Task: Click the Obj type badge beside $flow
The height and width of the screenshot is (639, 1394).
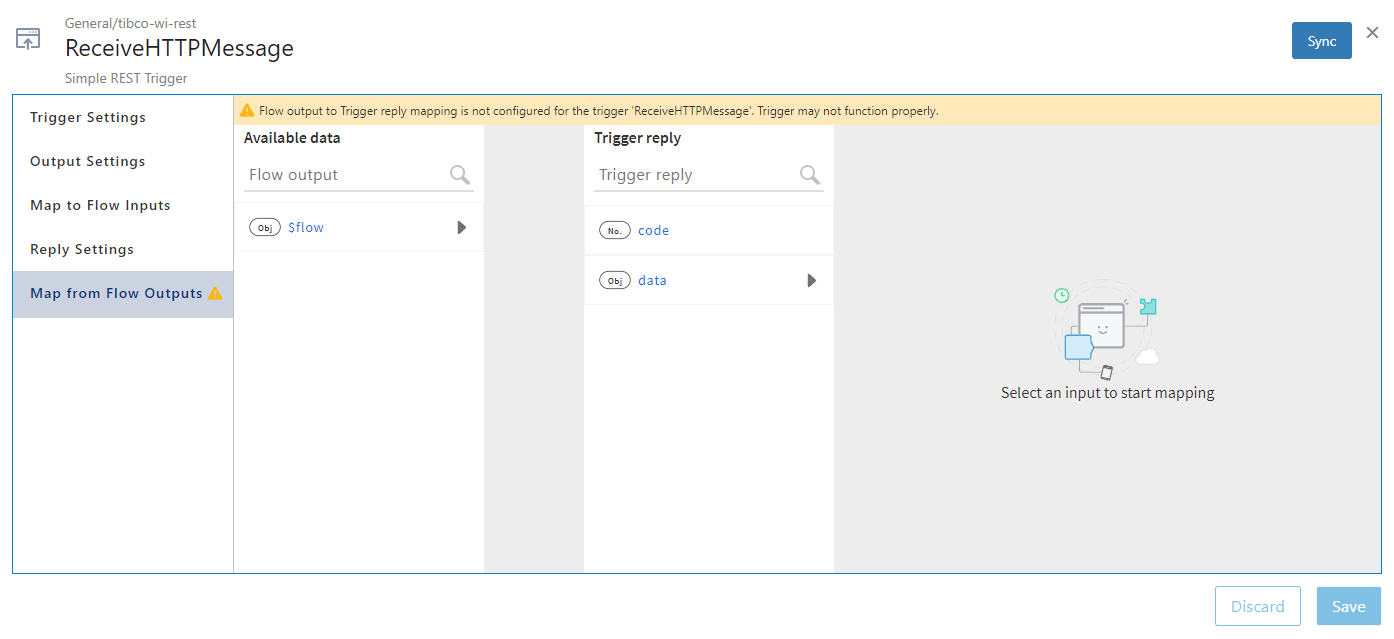Action: 265,228
